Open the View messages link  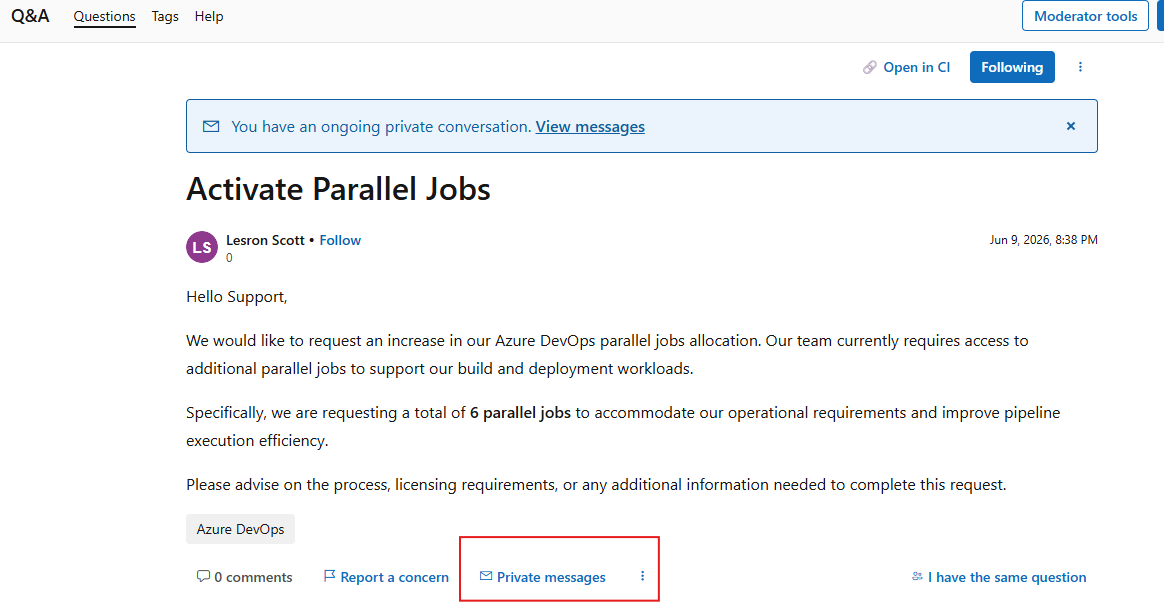click(x=590, y=127)
